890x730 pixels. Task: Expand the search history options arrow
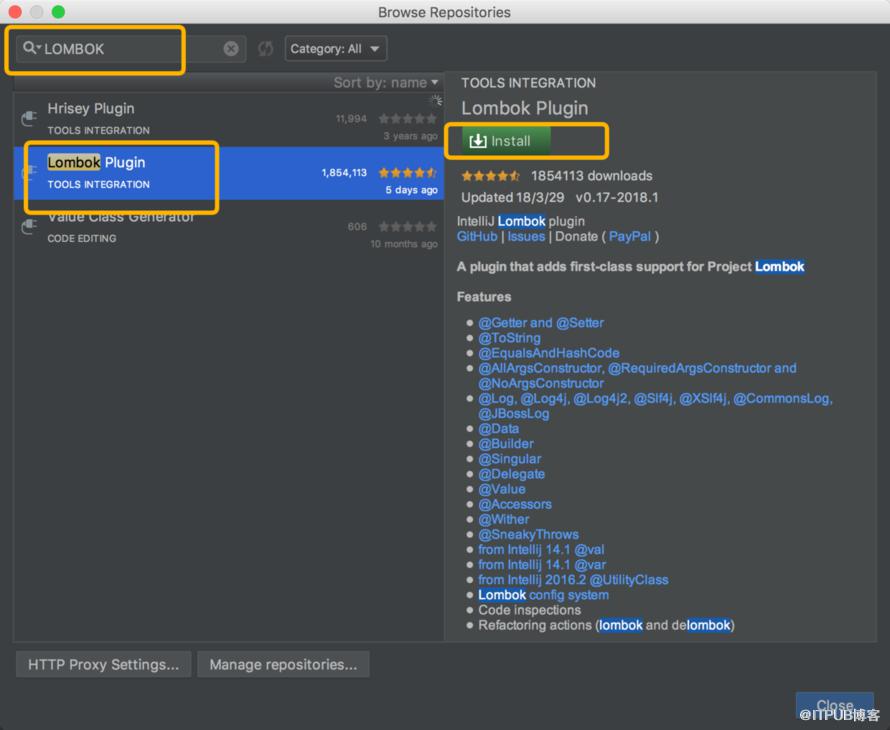pos(39,47)
